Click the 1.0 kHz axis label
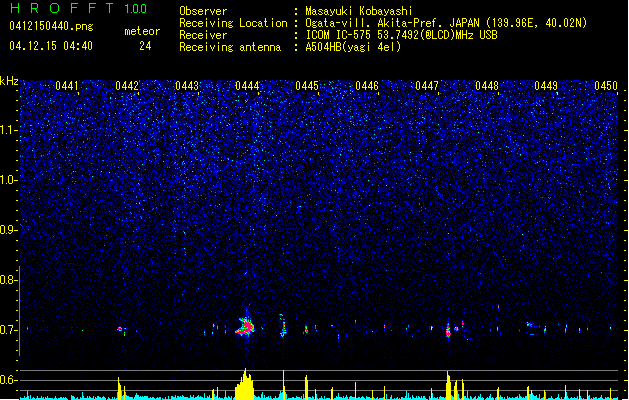 (x=8, y=180)
